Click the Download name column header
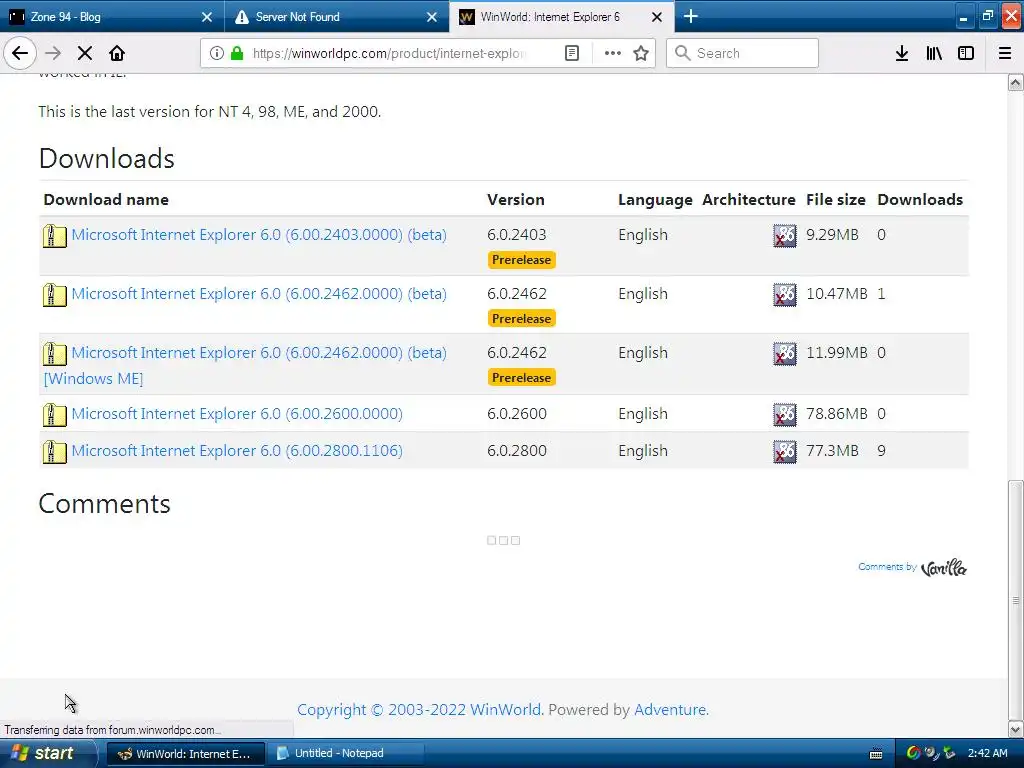This screenshot has height=768, width=1024. pos(106,200)
